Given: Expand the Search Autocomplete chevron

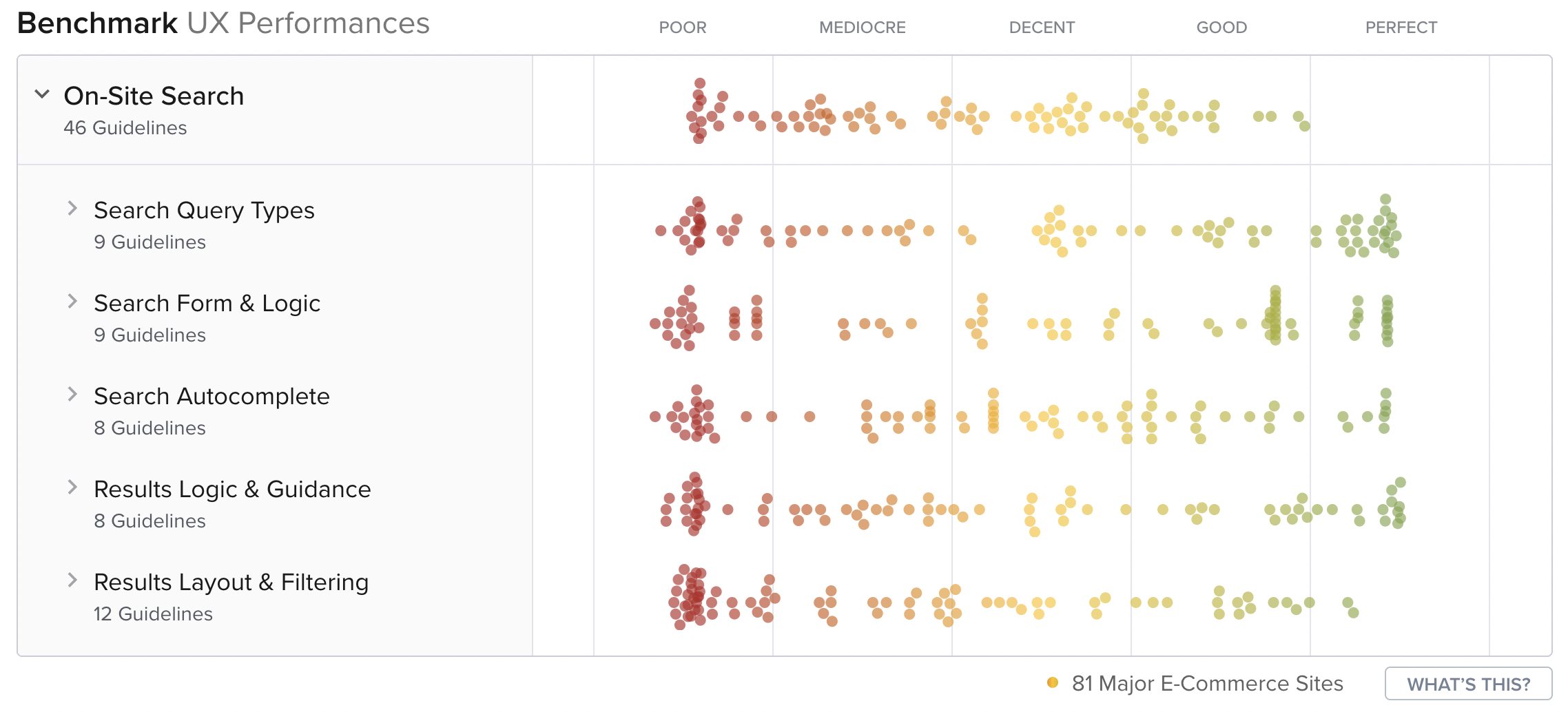Looking at the screenshot, I should tap(72, 394).
